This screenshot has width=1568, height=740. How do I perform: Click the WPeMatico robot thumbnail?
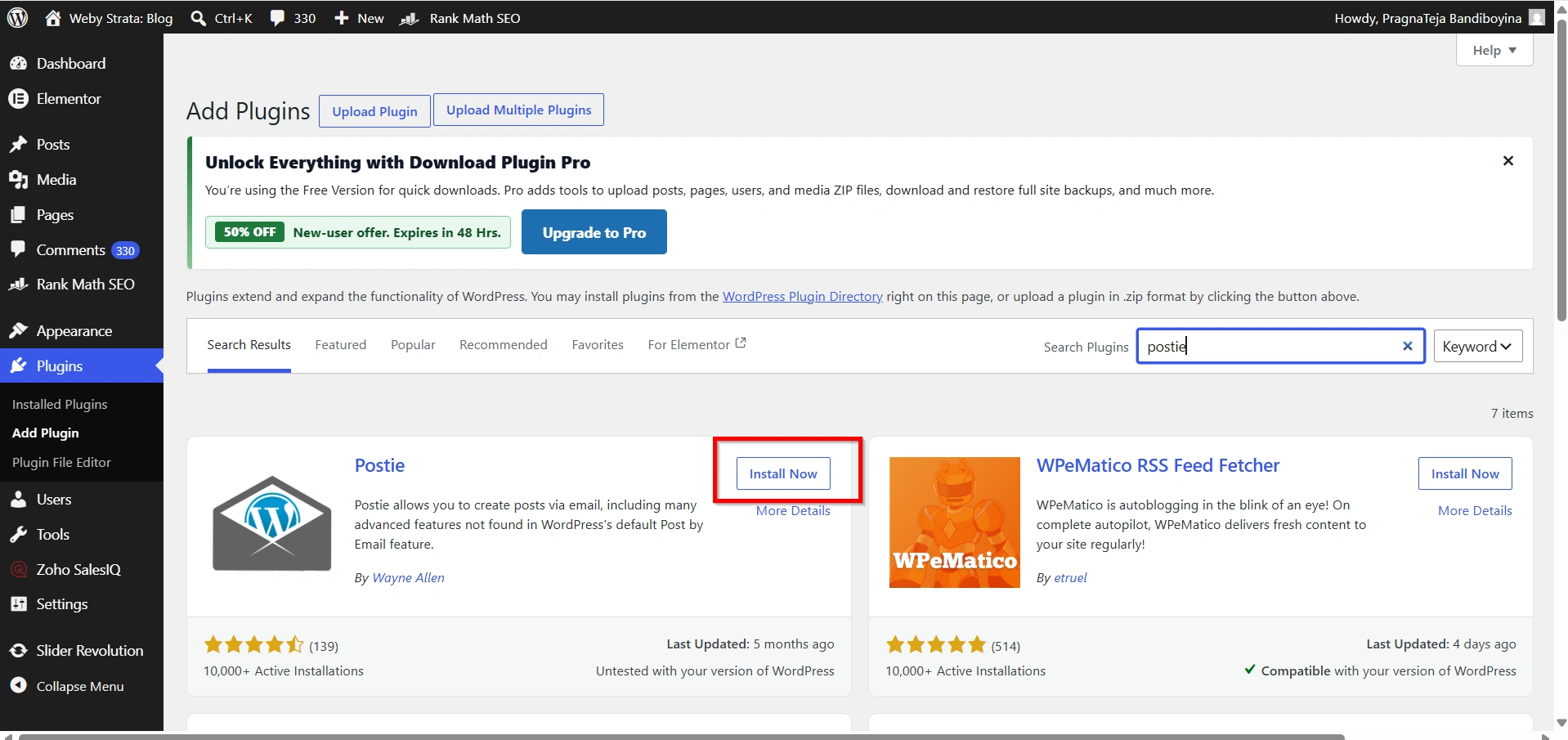(x=954, y=522)
